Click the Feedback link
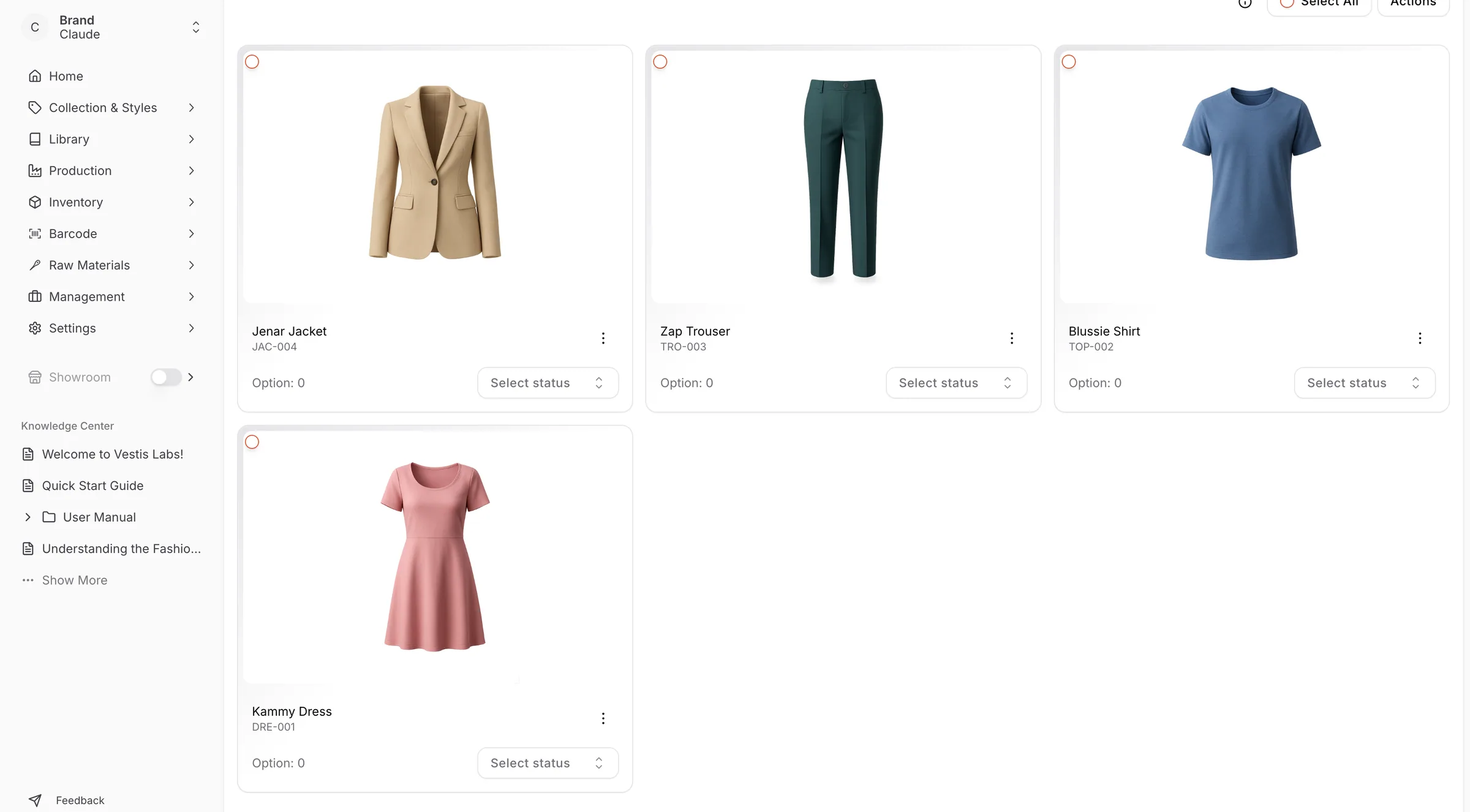1470x812 pixels. pyautogui.click(x=80, y=800)
